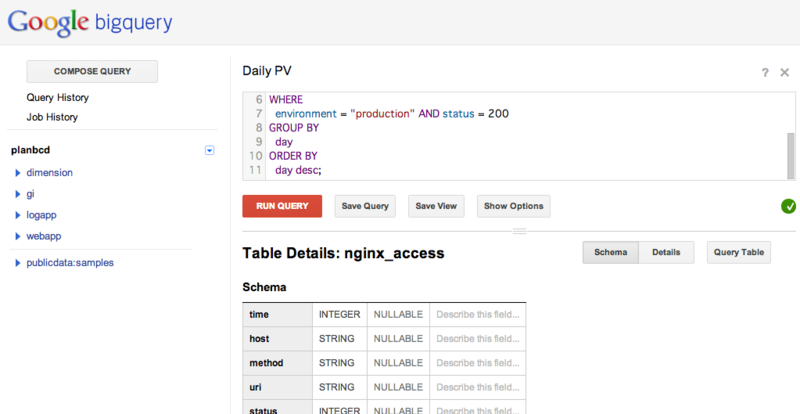Viewport: 800px width, 414px height.
Task: Click the INTEGER type of time row
Action: [339, 314]
